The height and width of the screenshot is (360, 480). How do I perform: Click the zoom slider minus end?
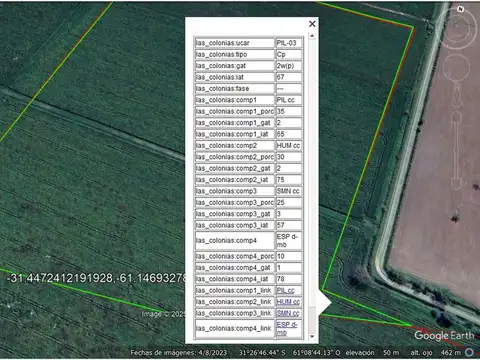[x=456, y=184]
